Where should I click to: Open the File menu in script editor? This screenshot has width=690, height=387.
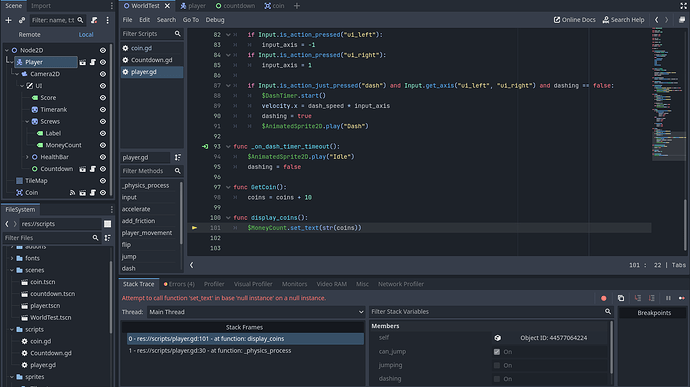(127, 20)
